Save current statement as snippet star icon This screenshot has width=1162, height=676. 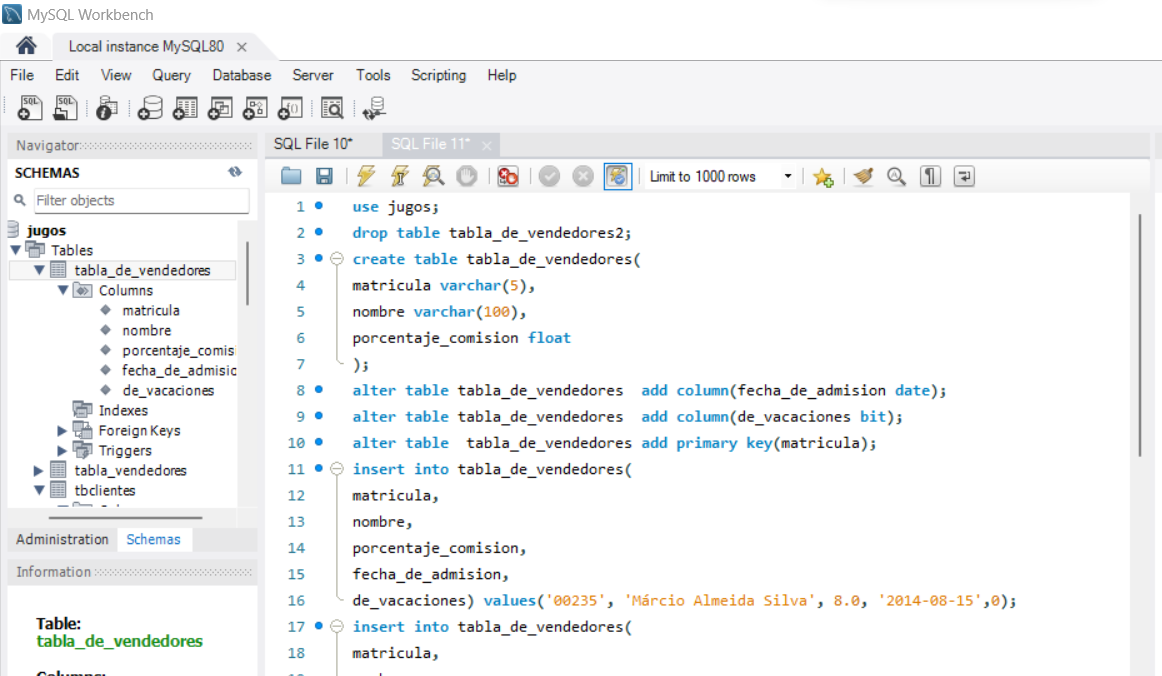823,176
